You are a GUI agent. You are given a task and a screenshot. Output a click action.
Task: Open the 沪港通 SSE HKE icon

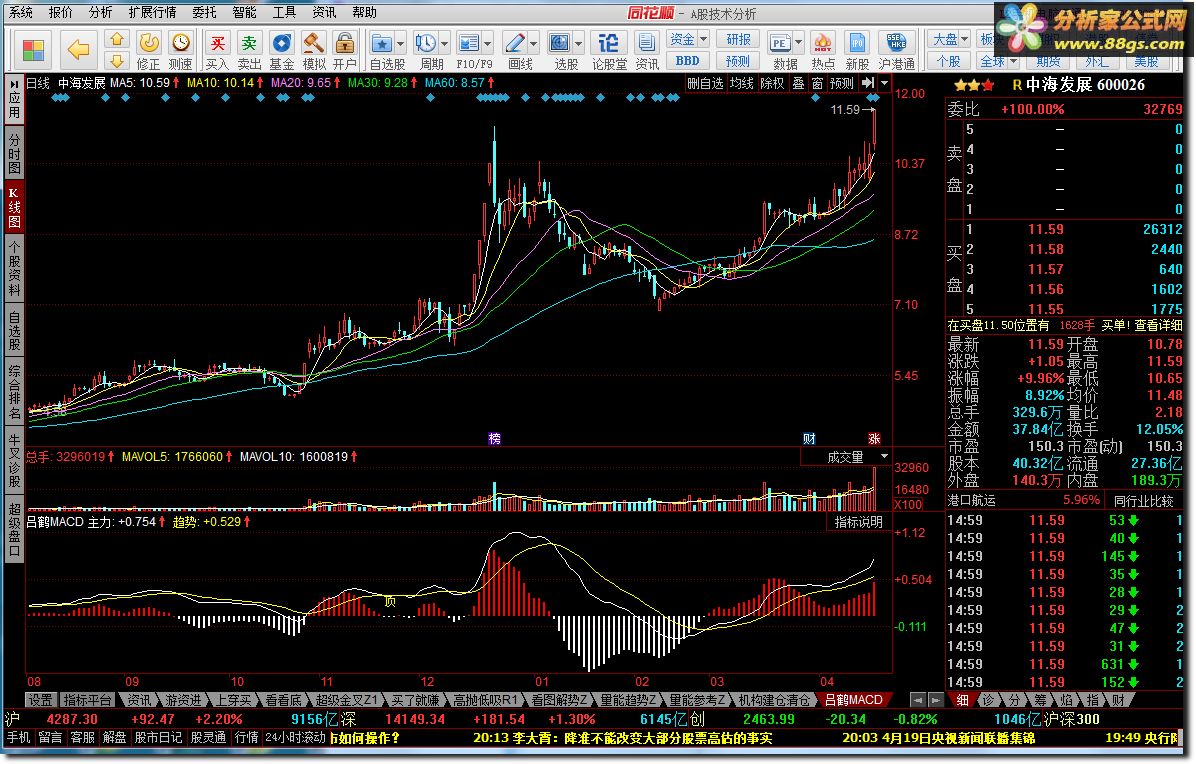click(896, 43)
